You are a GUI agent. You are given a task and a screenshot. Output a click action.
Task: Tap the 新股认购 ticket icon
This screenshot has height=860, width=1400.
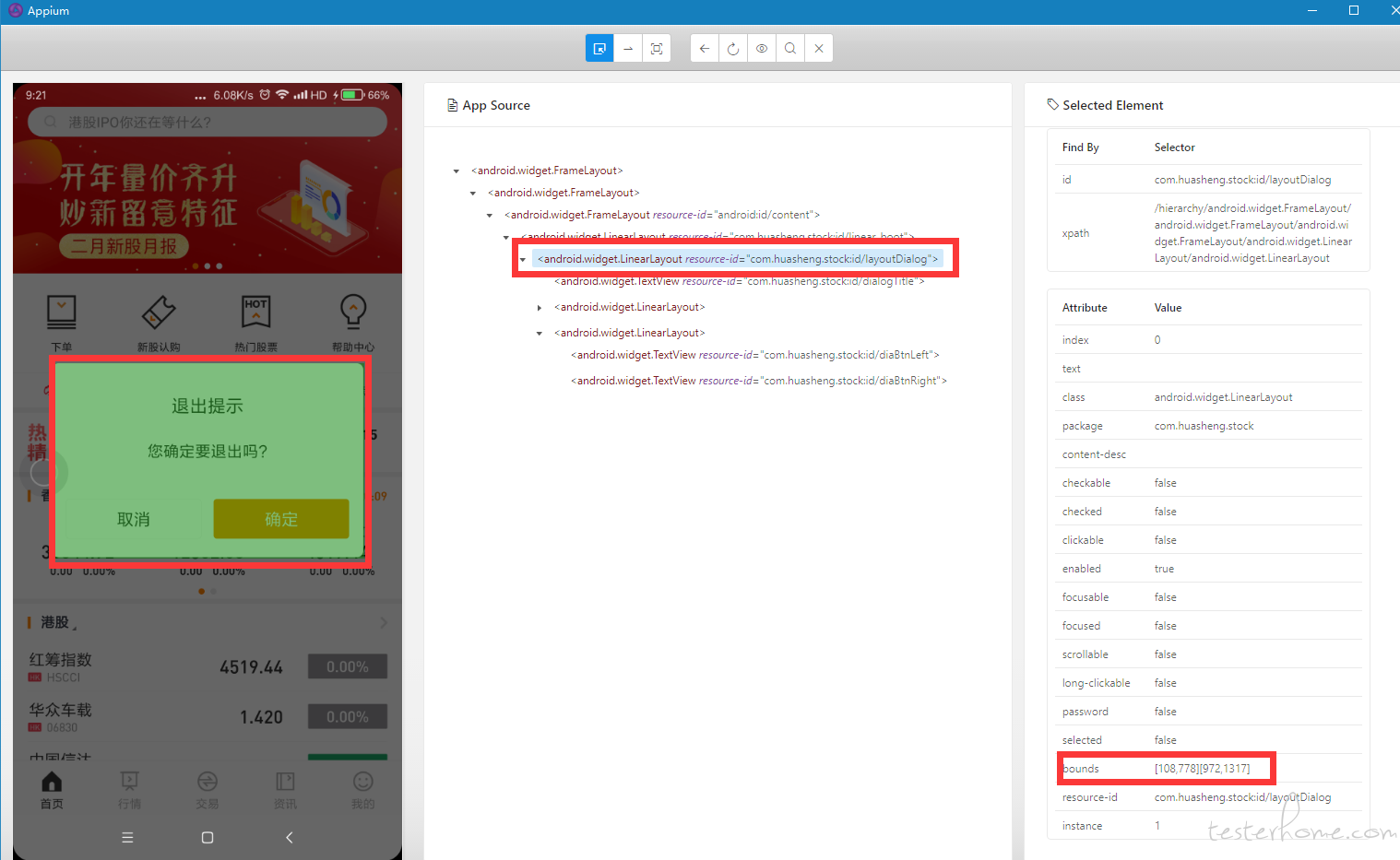159,312
